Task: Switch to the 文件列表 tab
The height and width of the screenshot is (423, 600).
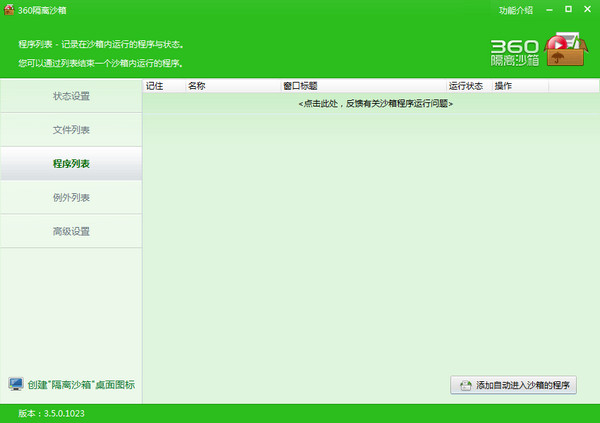Action: coord(71,130)
